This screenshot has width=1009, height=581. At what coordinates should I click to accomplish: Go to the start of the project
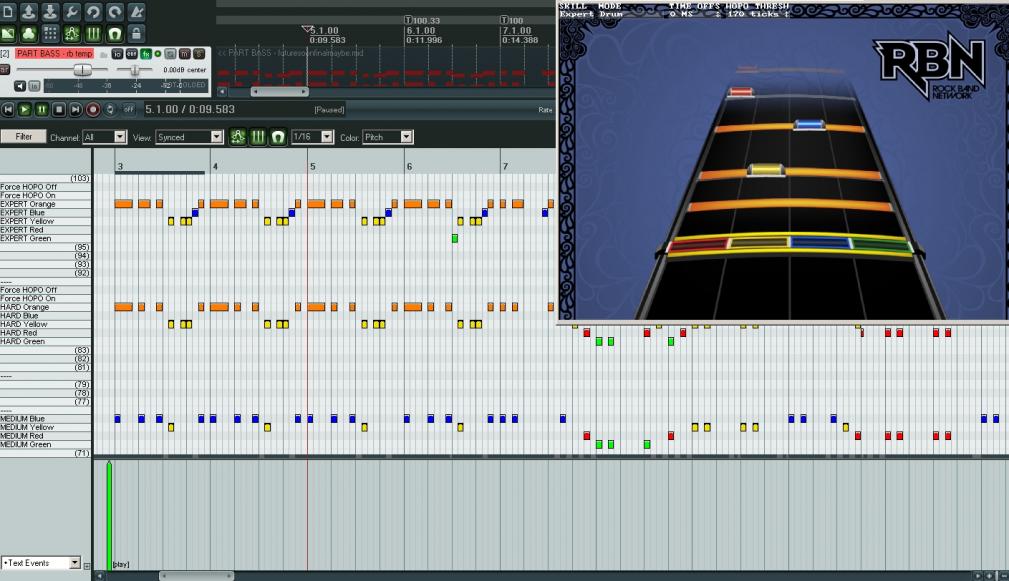tap(8, 110)
